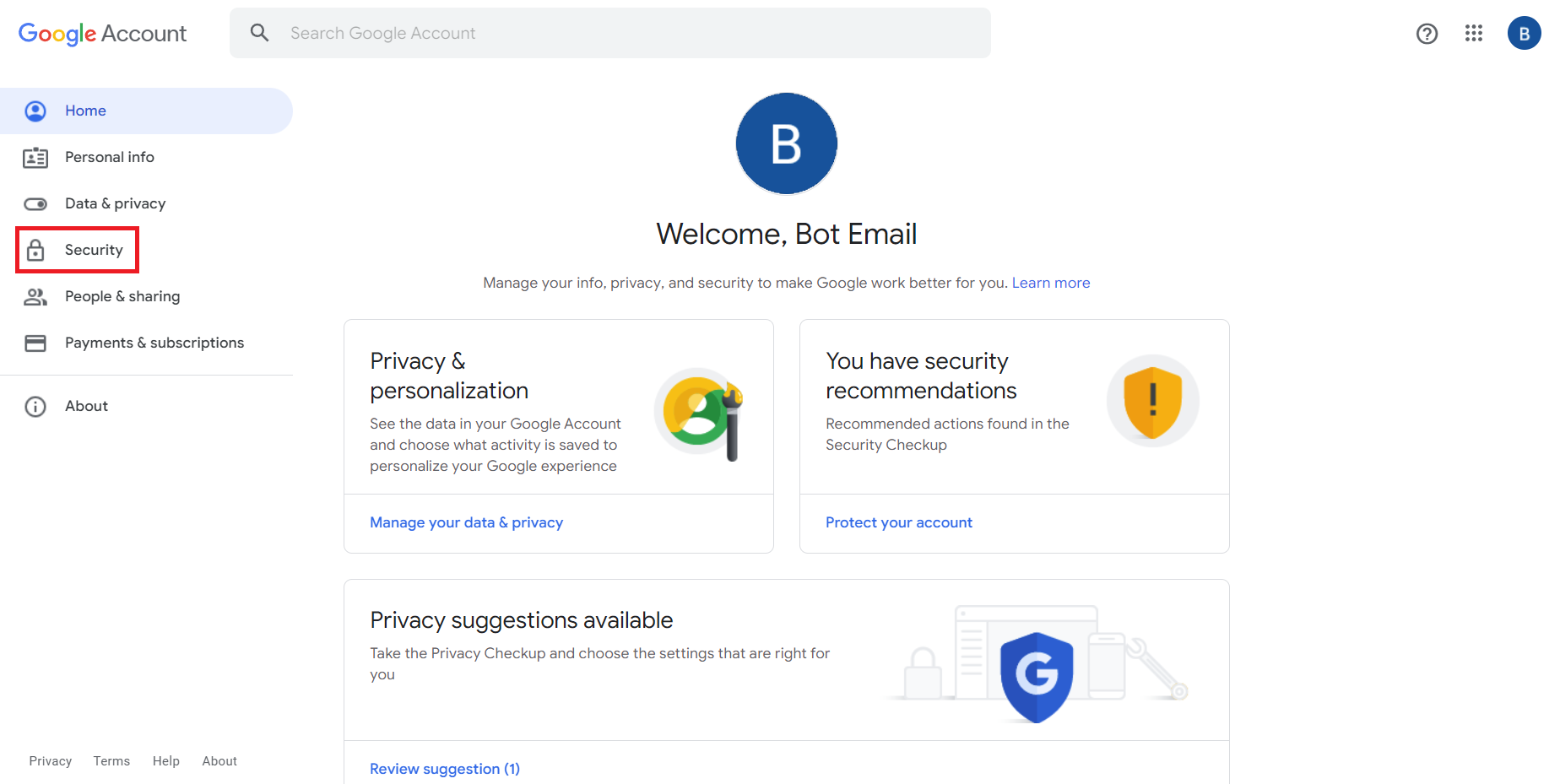Click the Security padlock icon

click(x=36, y=250)
